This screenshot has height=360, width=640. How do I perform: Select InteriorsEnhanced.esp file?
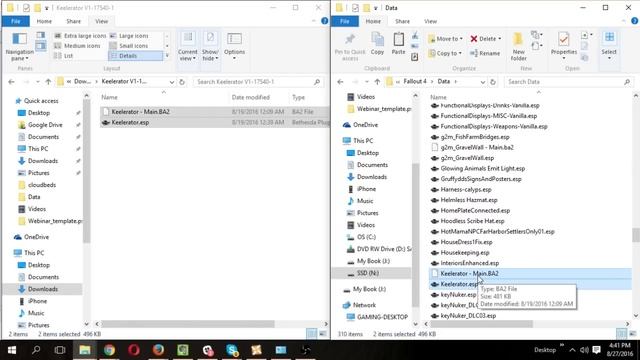(x=469, y=263)
